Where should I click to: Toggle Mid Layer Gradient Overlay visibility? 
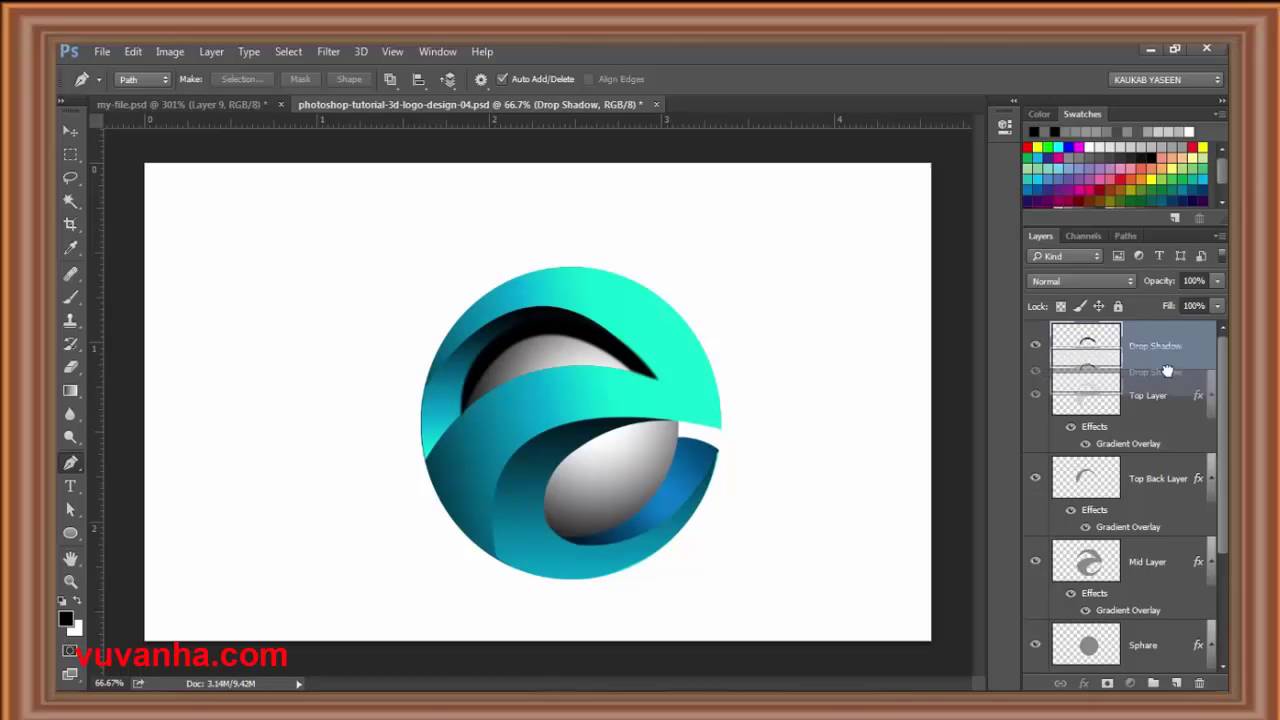point(1085,610)
